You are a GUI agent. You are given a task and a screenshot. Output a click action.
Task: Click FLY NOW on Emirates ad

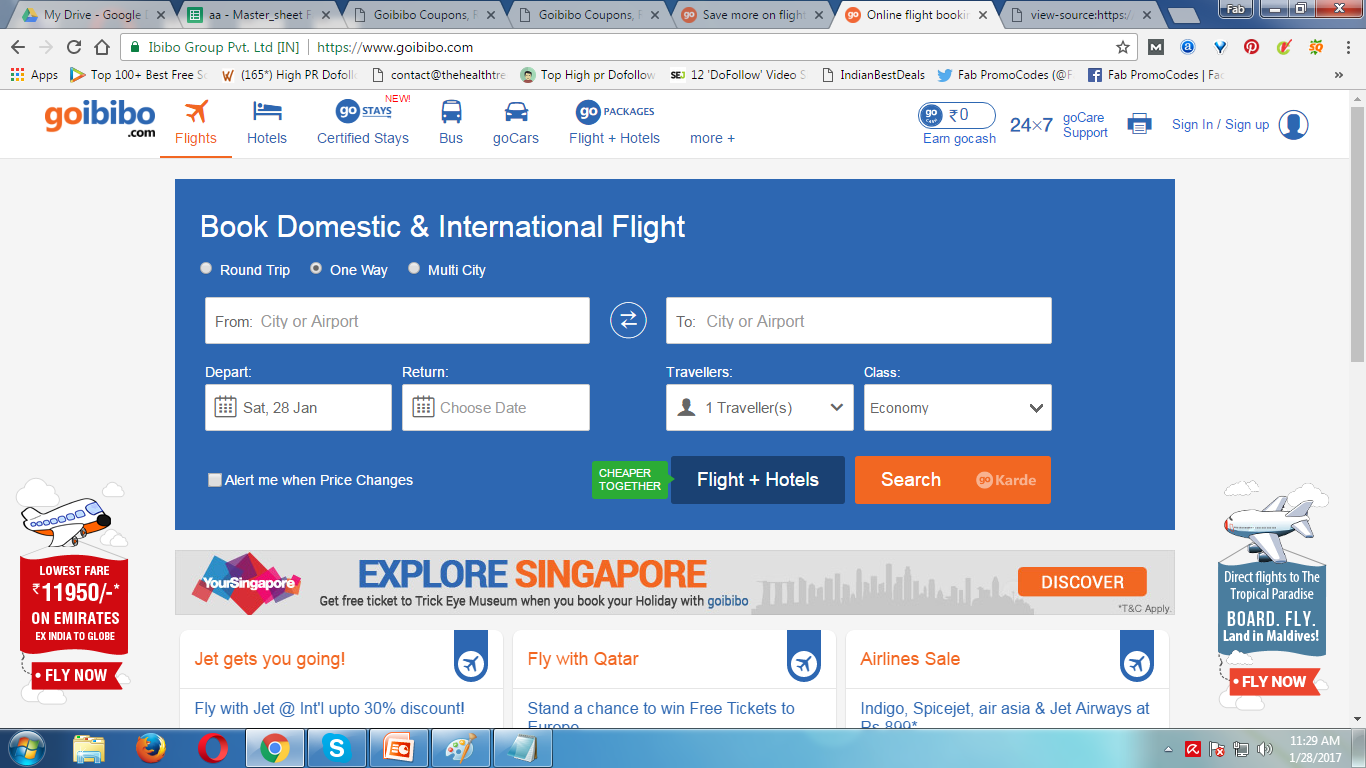click(x=75, y=675)
